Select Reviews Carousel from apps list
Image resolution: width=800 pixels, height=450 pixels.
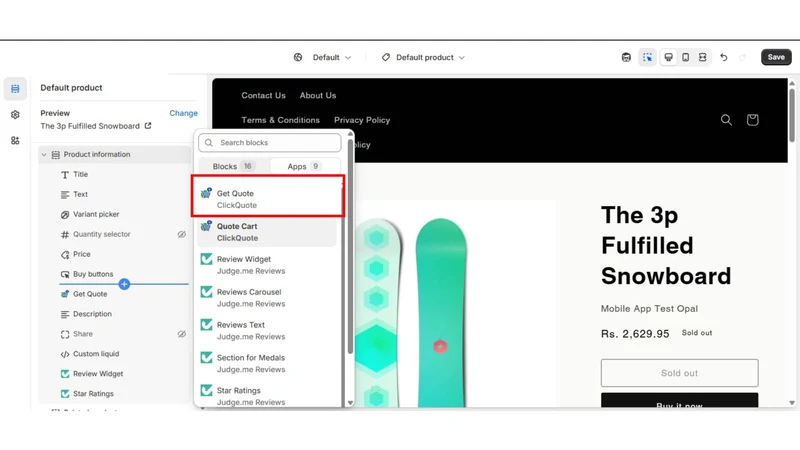tap(267, 297)
